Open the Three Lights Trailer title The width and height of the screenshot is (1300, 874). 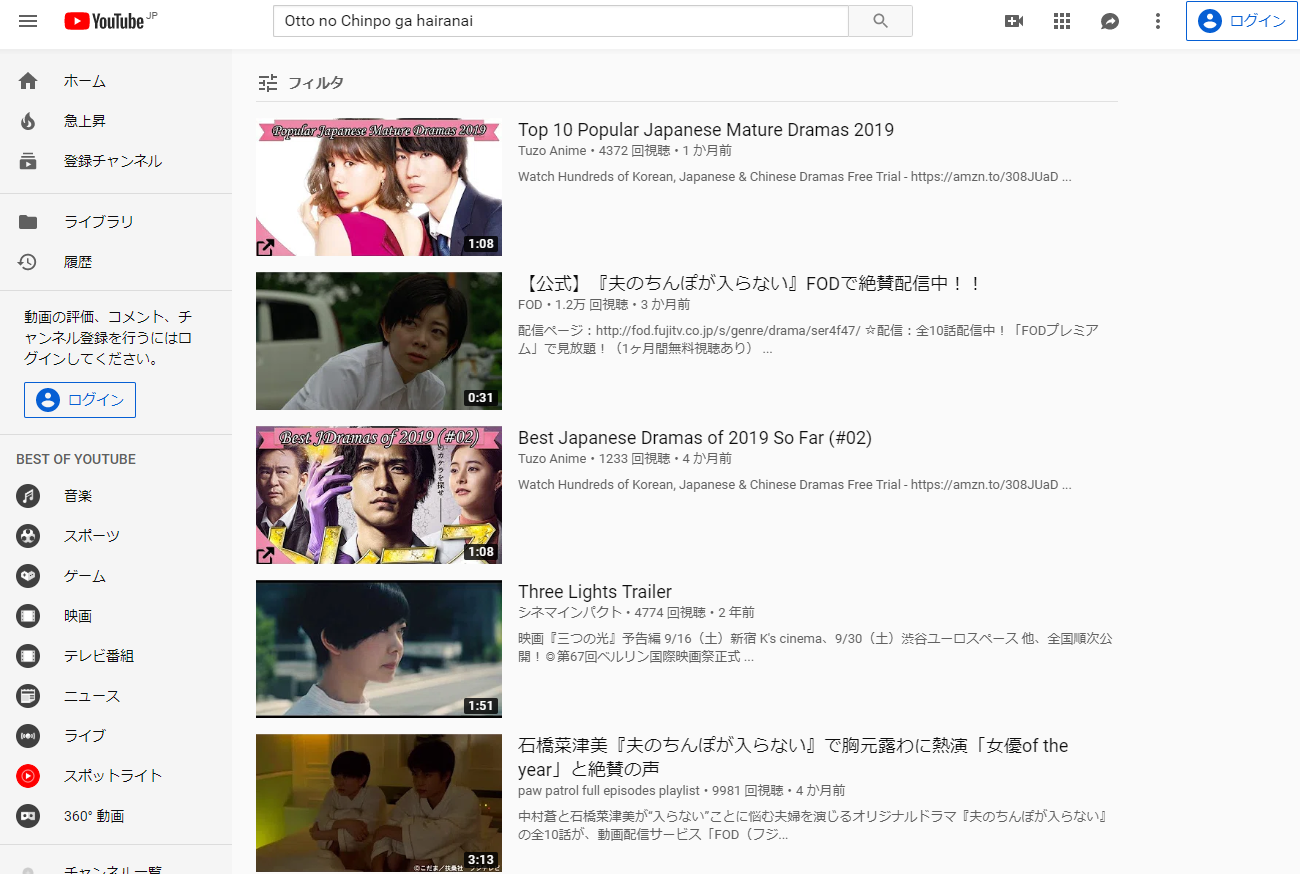[595, 592]
